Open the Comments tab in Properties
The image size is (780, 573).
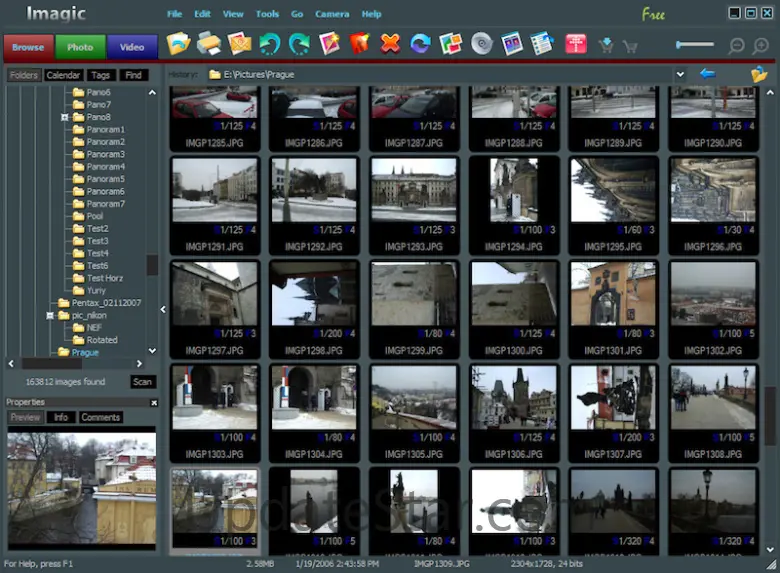[x=100, y=417]
